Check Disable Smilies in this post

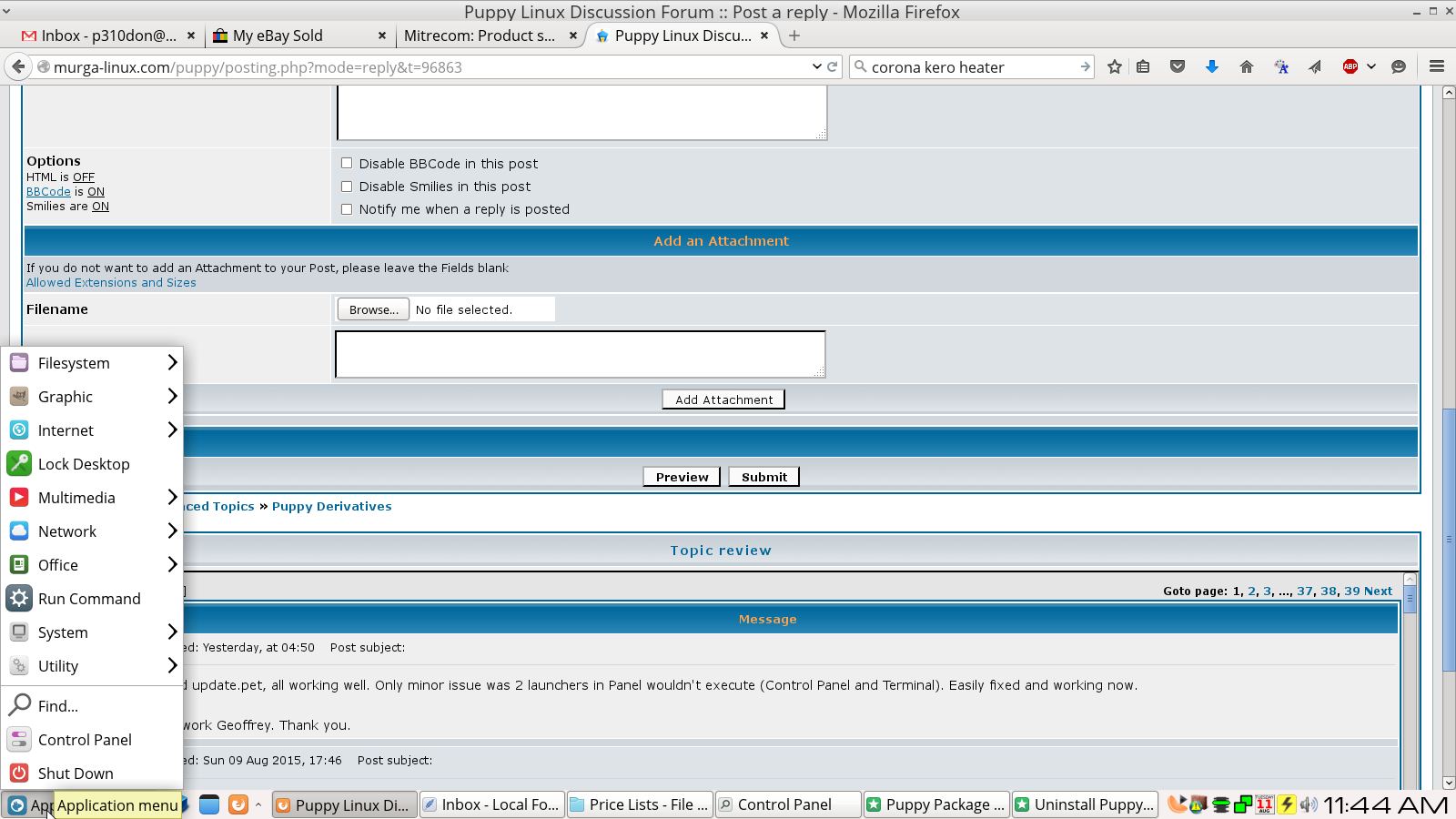347,187
